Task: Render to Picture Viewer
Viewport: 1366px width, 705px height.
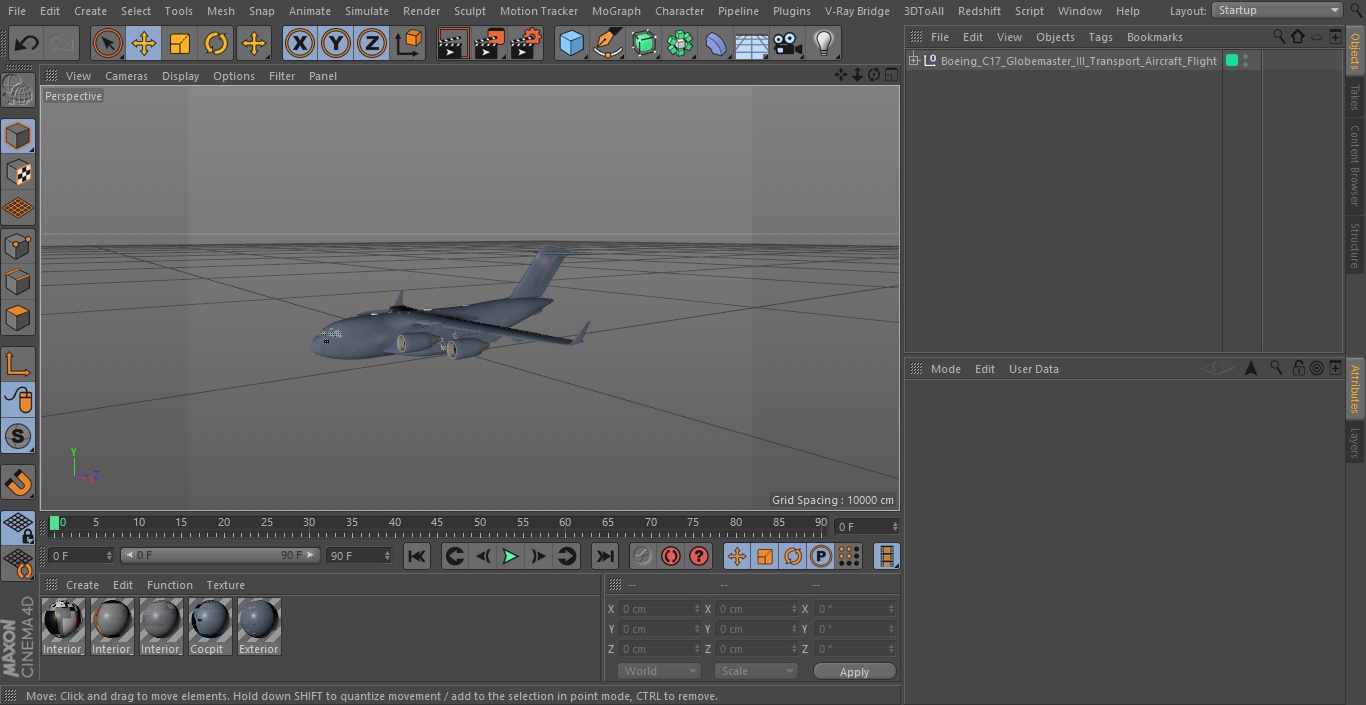Action: point(489,43)
